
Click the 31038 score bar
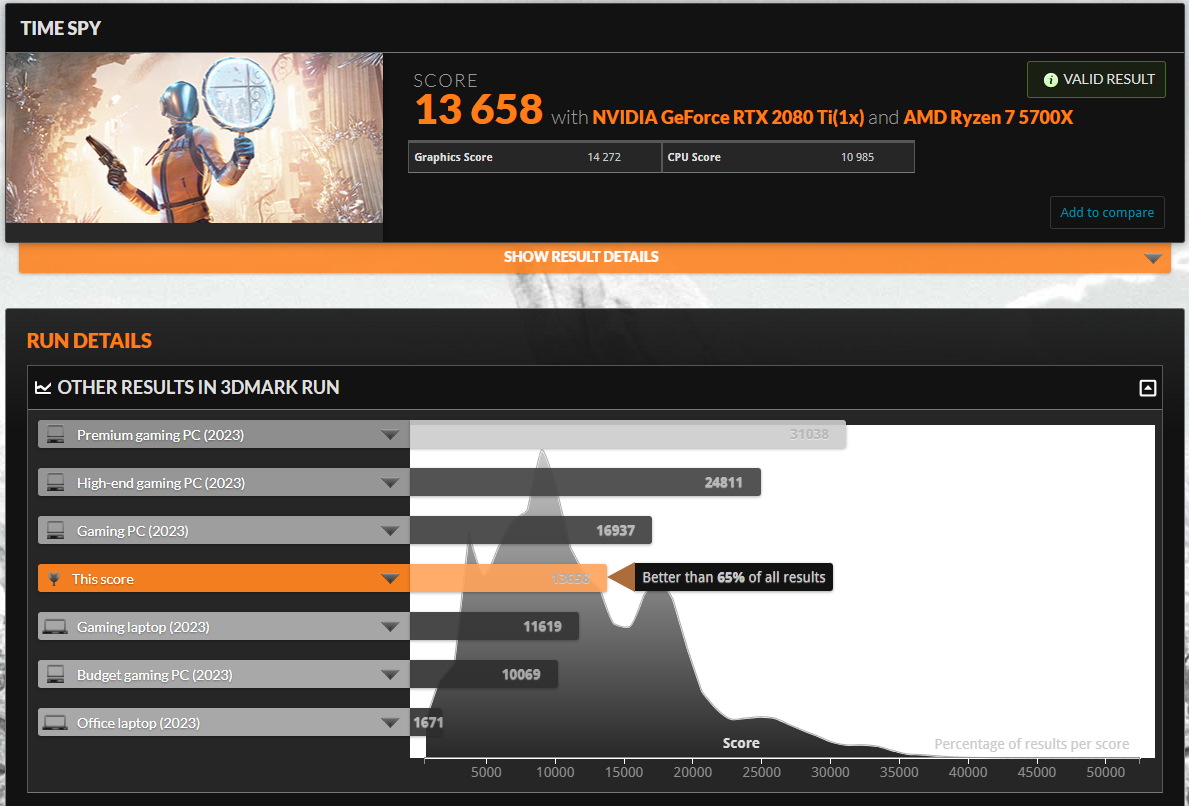(628, 434)
